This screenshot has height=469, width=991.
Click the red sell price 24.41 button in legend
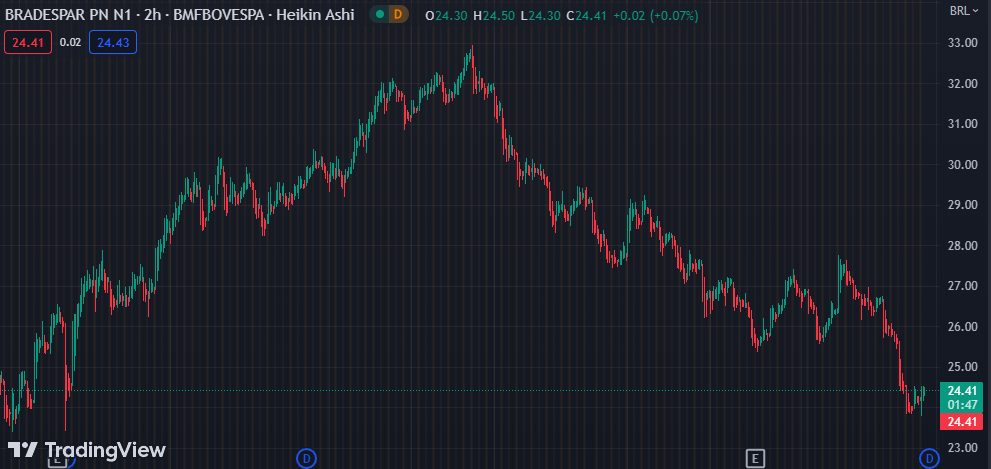pyautogui.click(x=28, y=42)
